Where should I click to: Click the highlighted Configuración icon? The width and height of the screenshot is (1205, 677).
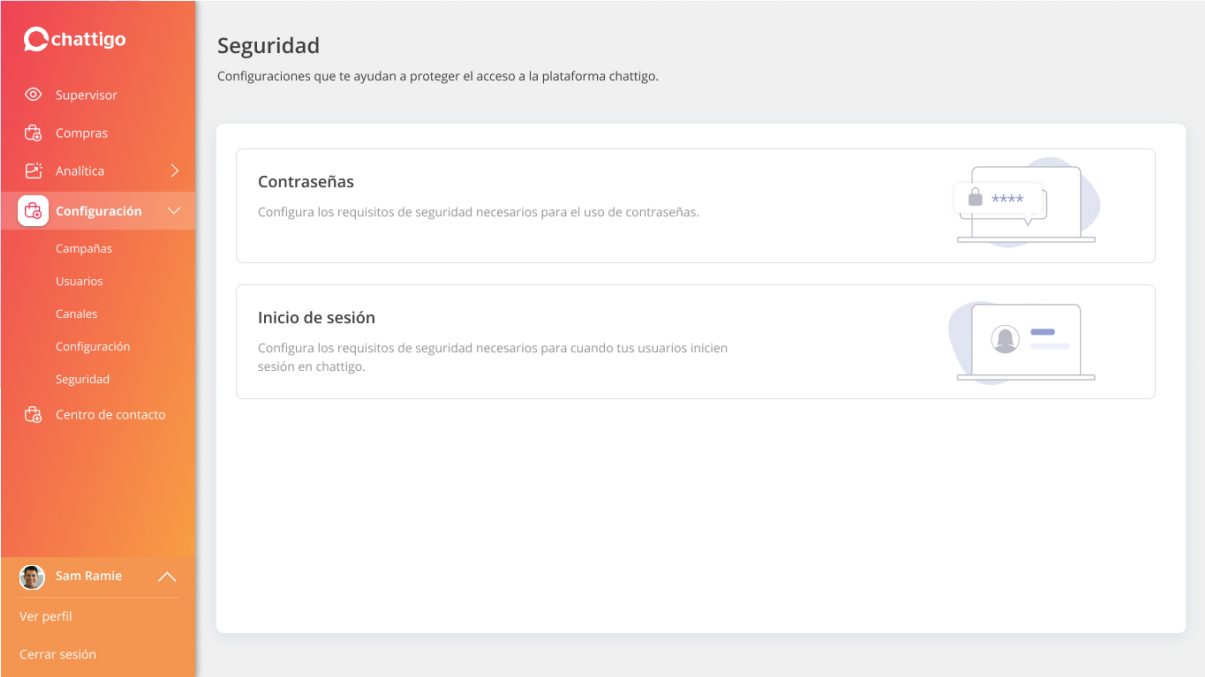point(33,211)
